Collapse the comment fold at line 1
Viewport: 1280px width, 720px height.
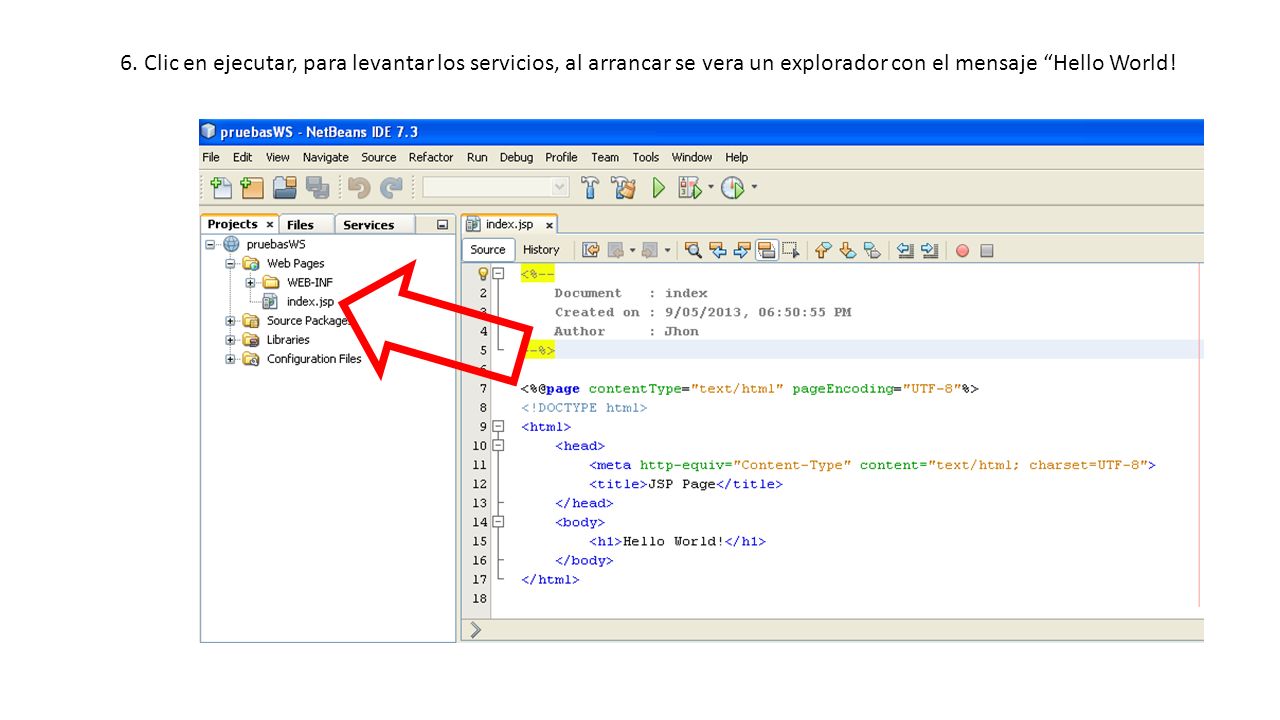[x=498, y=273]
